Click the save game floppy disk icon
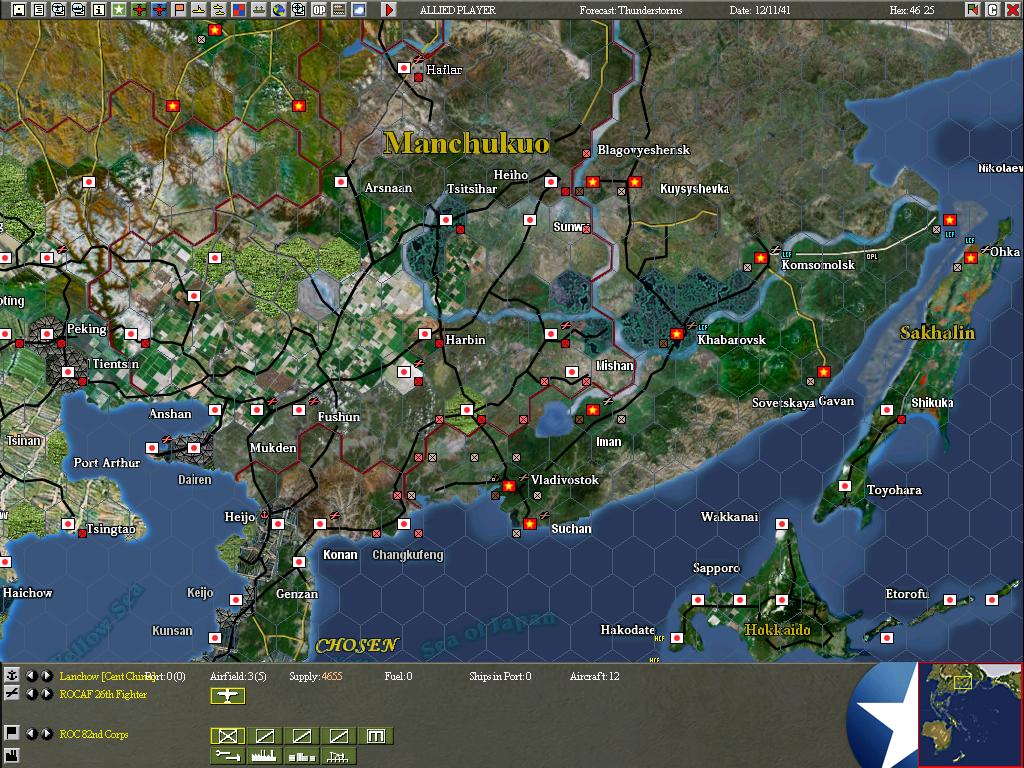 click(19, 10)
